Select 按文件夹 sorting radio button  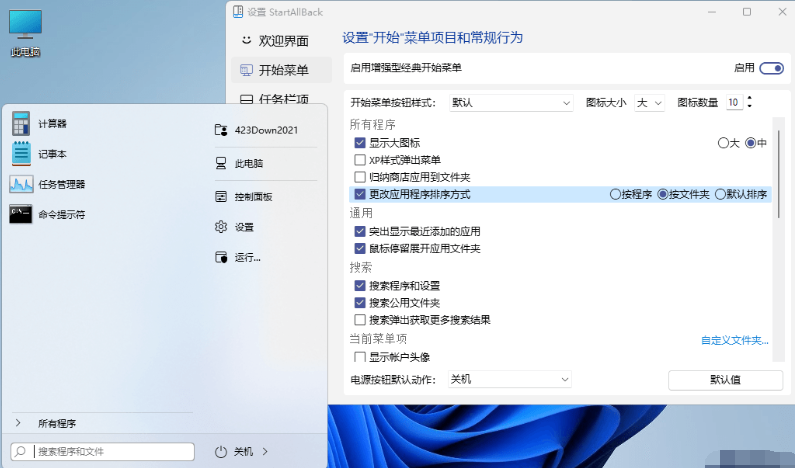662,194
